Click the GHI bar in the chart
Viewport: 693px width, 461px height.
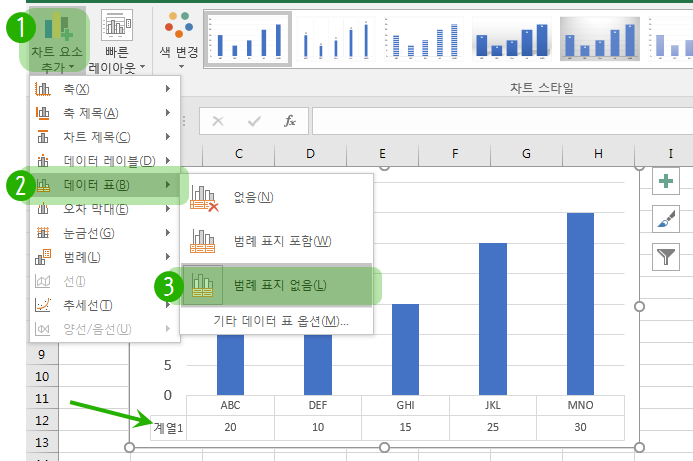[x=405, y=349]
